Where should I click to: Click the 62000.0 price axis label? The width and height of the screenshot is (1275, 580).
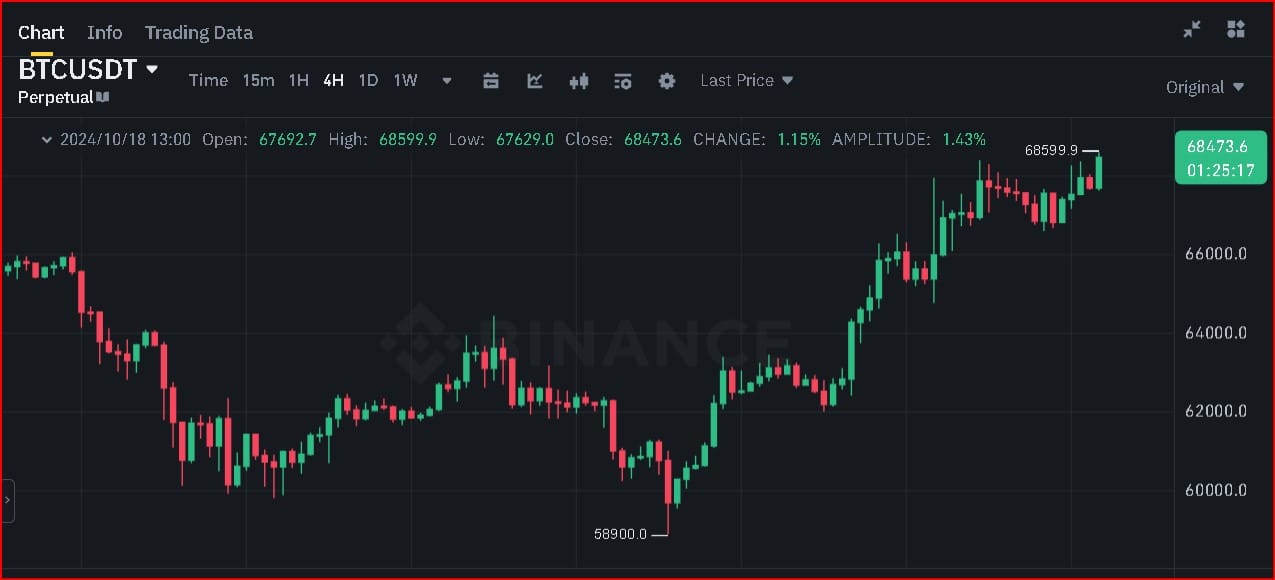point(1216,411)
